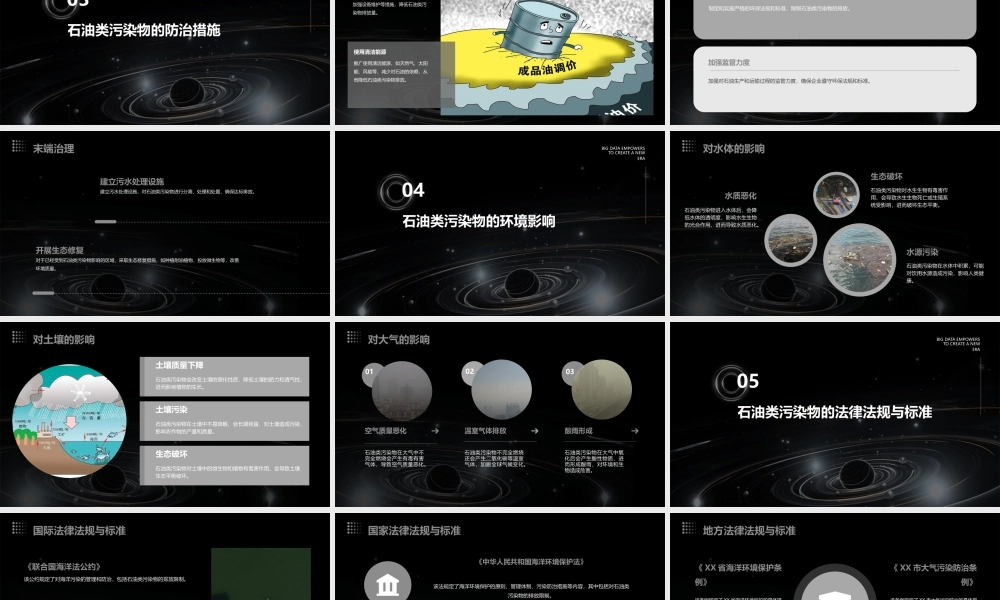
Task: Click the arrow next to 空气质量恶化
Action: tap(435, 431)
